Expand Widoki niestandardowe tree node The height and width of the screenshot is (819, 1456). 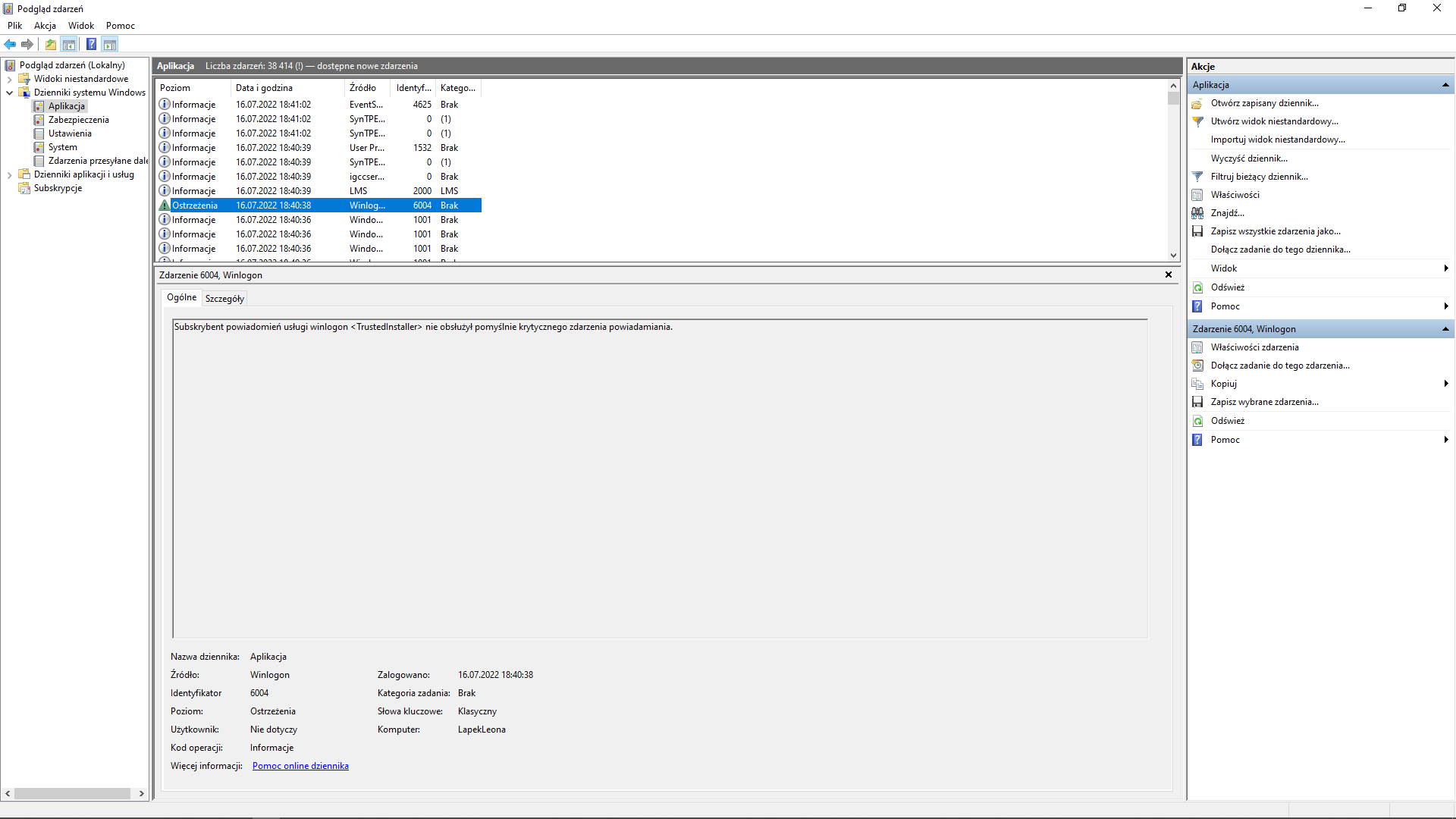9,79
